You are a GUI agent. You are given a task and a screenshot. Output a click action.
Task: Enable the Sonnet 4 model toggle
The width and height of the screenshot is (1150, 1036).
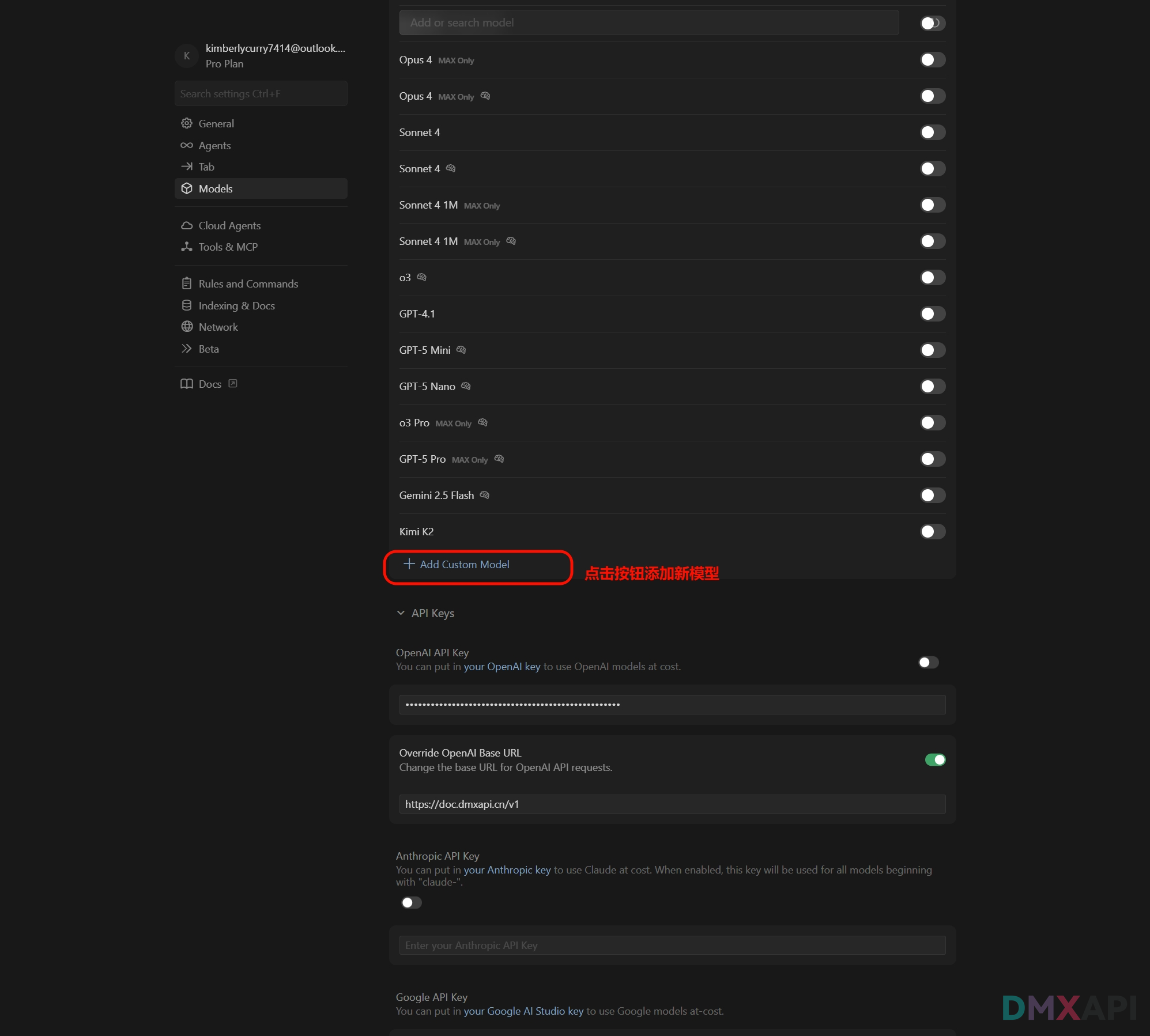[932, 133]
